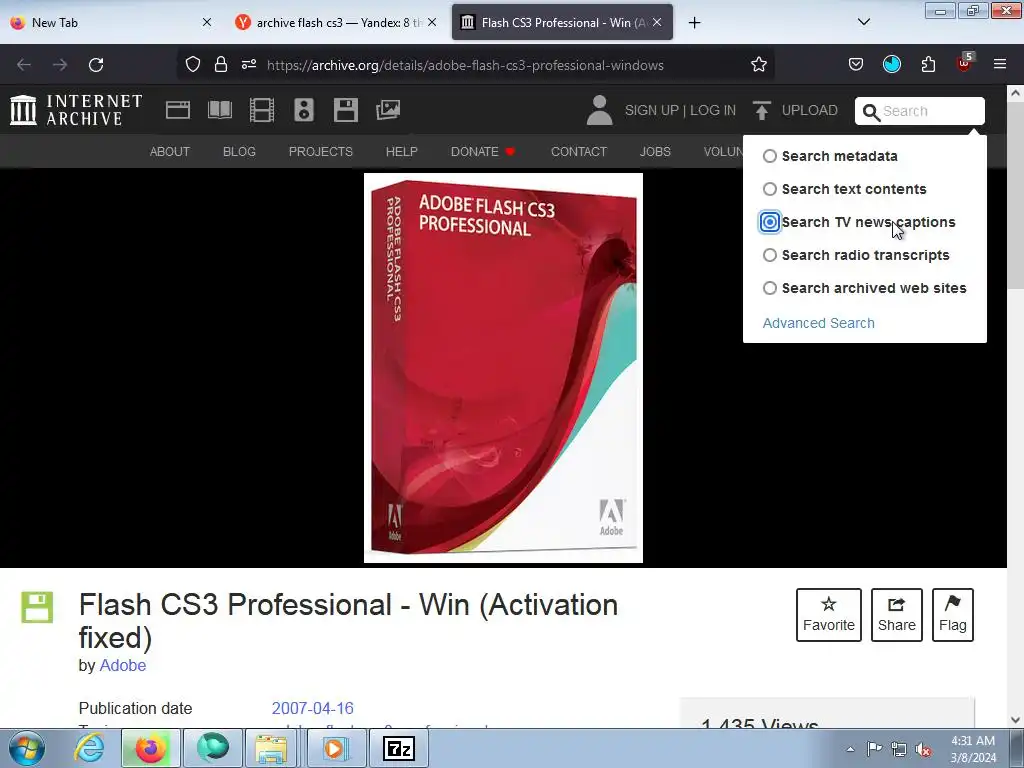
Task: Click the SIGN UP link
Action: pos(652,110)
